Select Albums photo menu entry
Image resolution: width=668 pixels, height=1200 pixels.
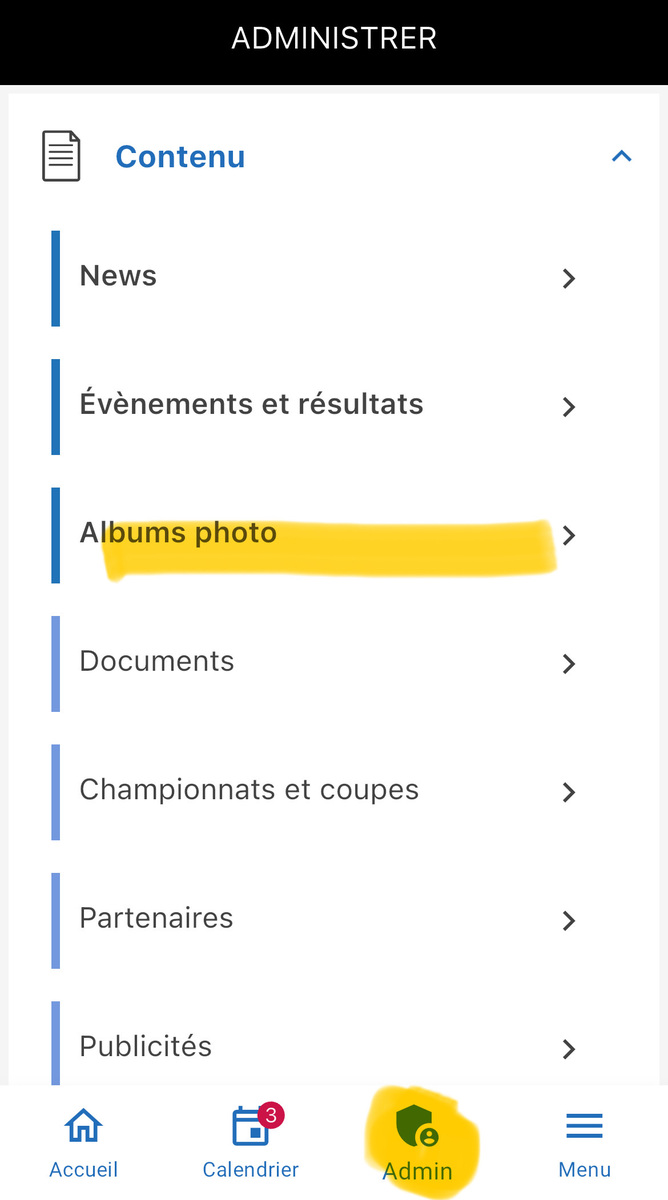[178, 533]
